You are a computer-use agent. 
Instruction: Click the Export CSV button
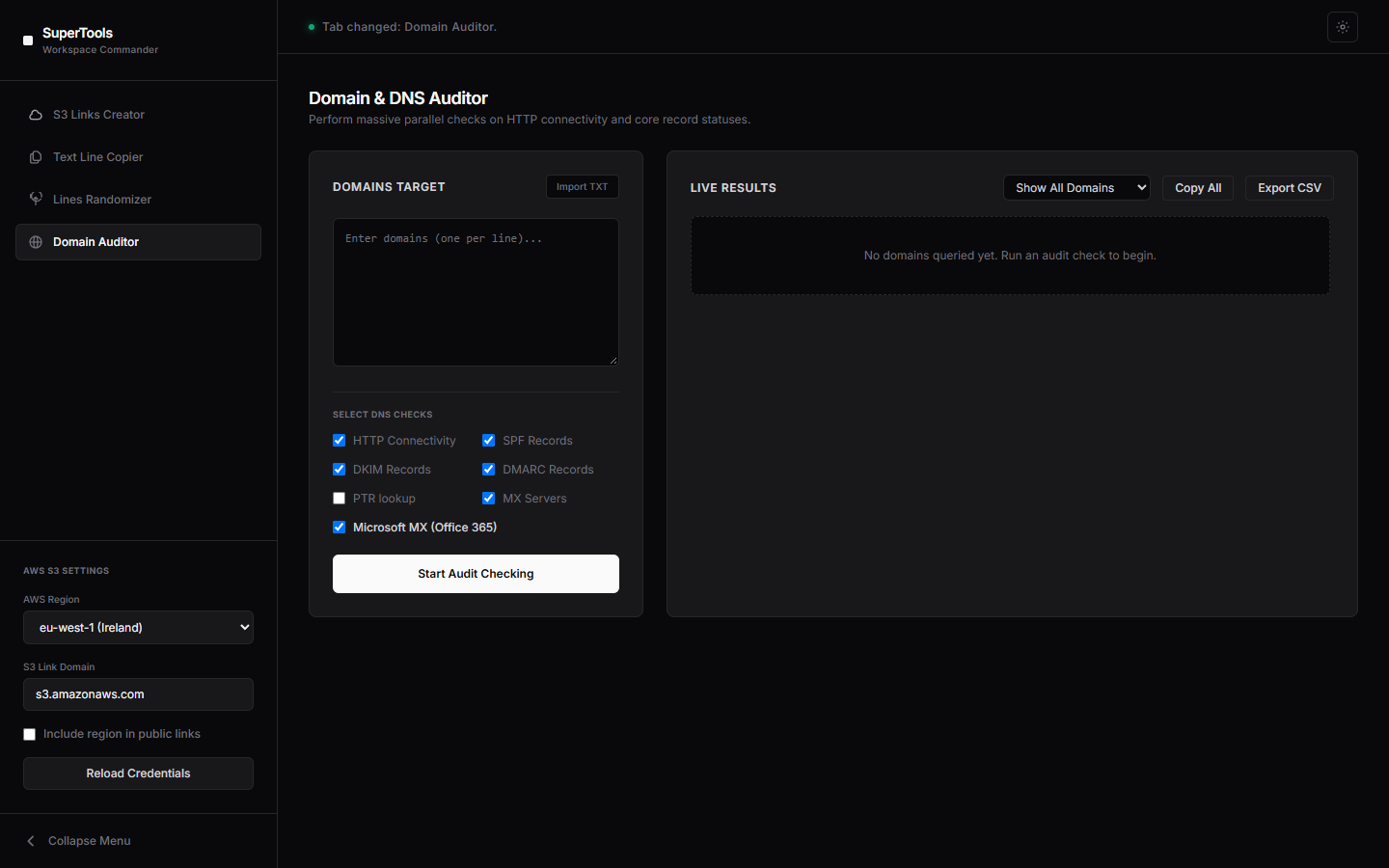coord(1290,188)
